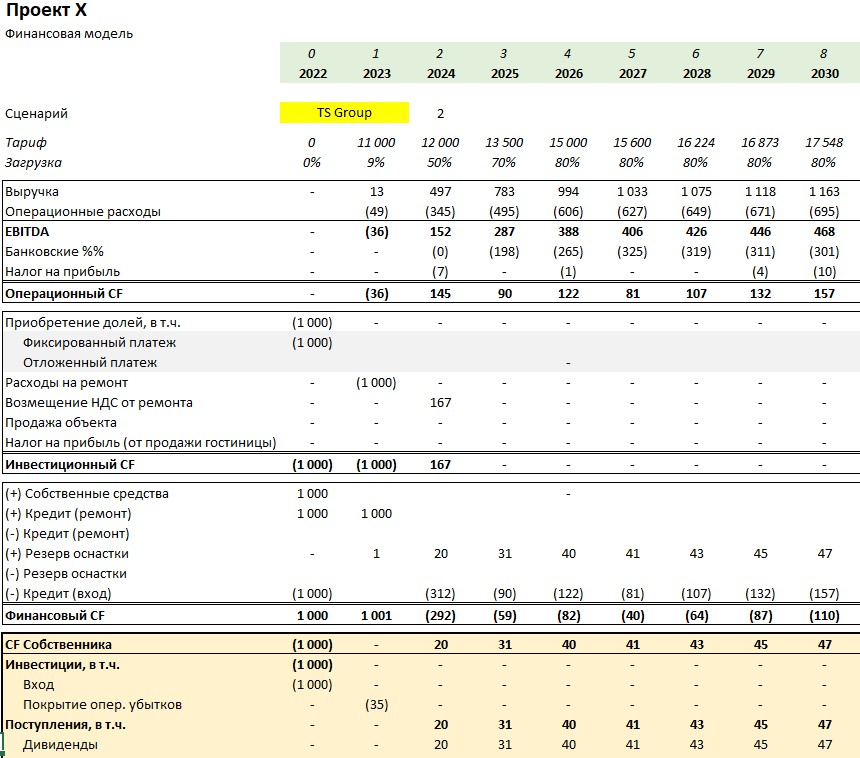The image size is (860, 758).
Task: Select the '(-) Резерв оснастки' row label
Action: [x=66, y=574]
